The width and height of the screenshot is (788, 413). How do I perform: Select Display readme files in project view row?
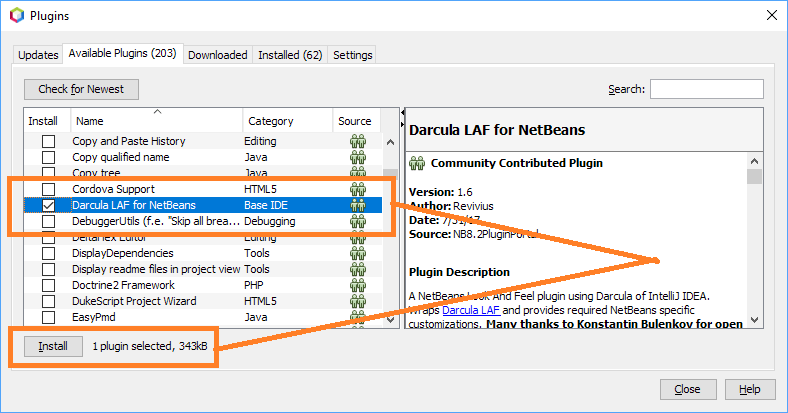point(203,269)
